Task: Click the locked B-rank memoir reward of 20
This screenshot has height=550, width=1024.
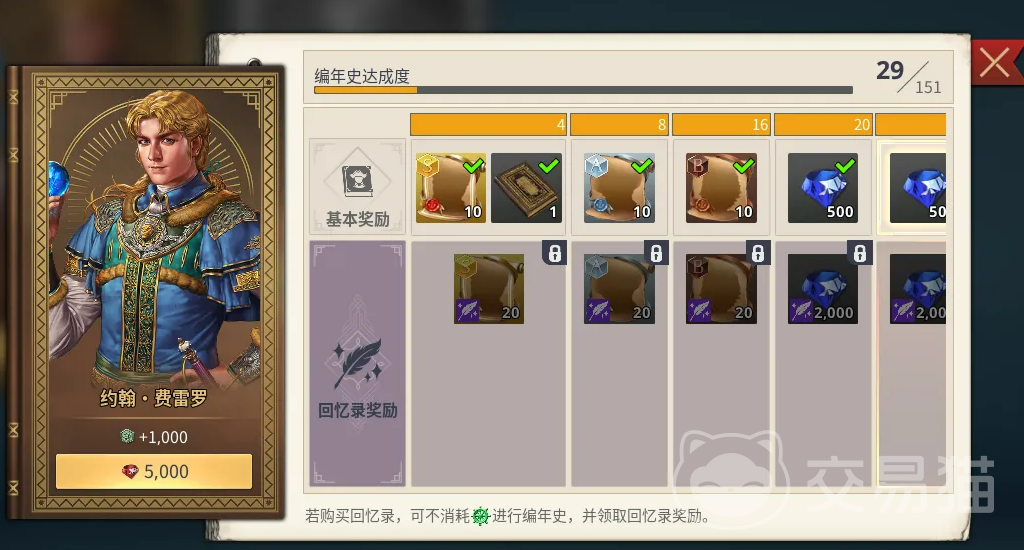Action: (721, 289)
